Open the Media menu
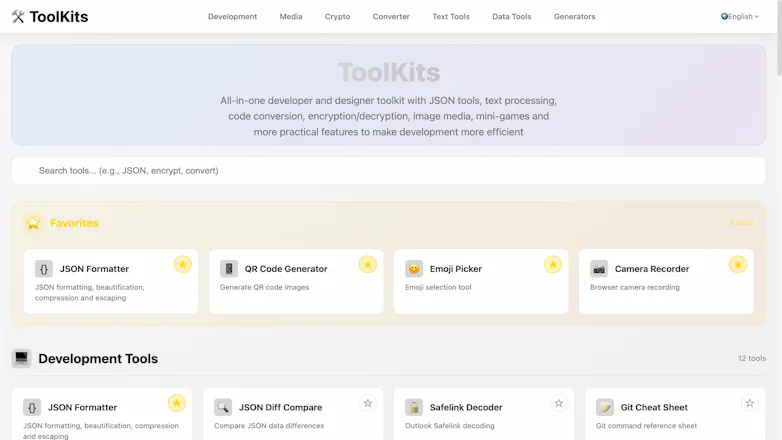The width and height of the screenshot is (782, 440). (291, 16)
